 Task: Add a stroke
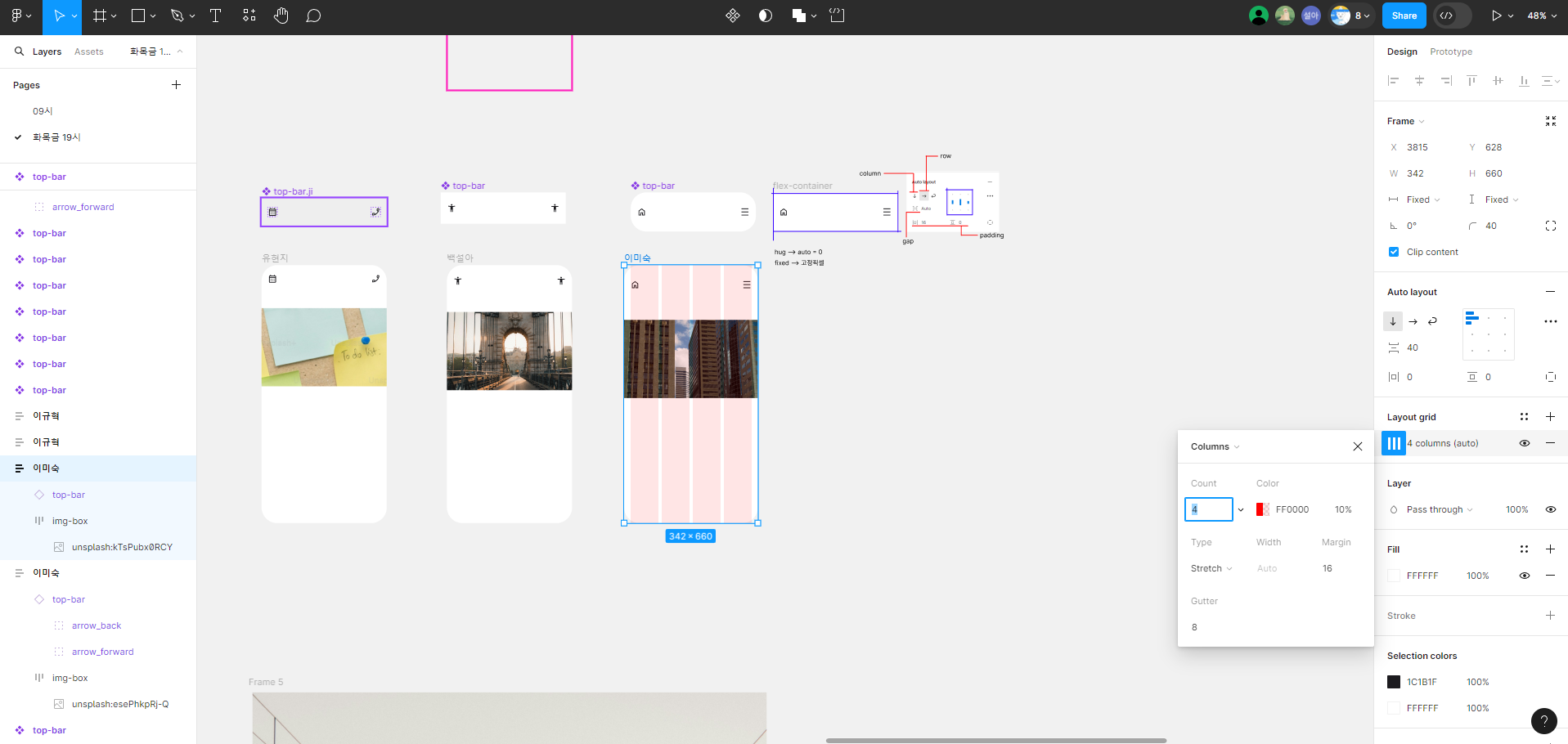point(1550,616)
